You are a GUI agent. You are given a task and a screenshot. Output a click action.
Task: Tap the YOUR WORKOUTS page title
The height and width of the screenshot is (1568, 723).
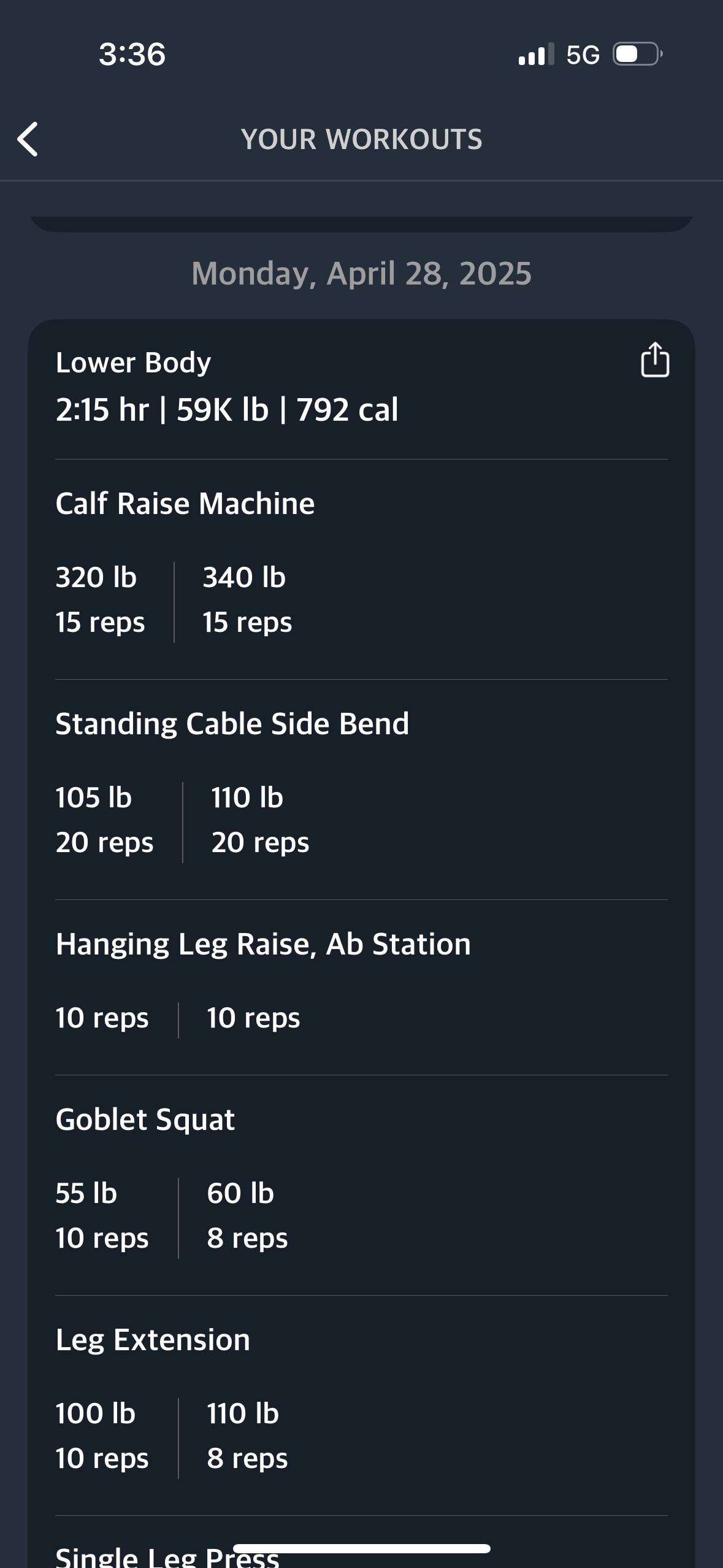click(361, 139)
